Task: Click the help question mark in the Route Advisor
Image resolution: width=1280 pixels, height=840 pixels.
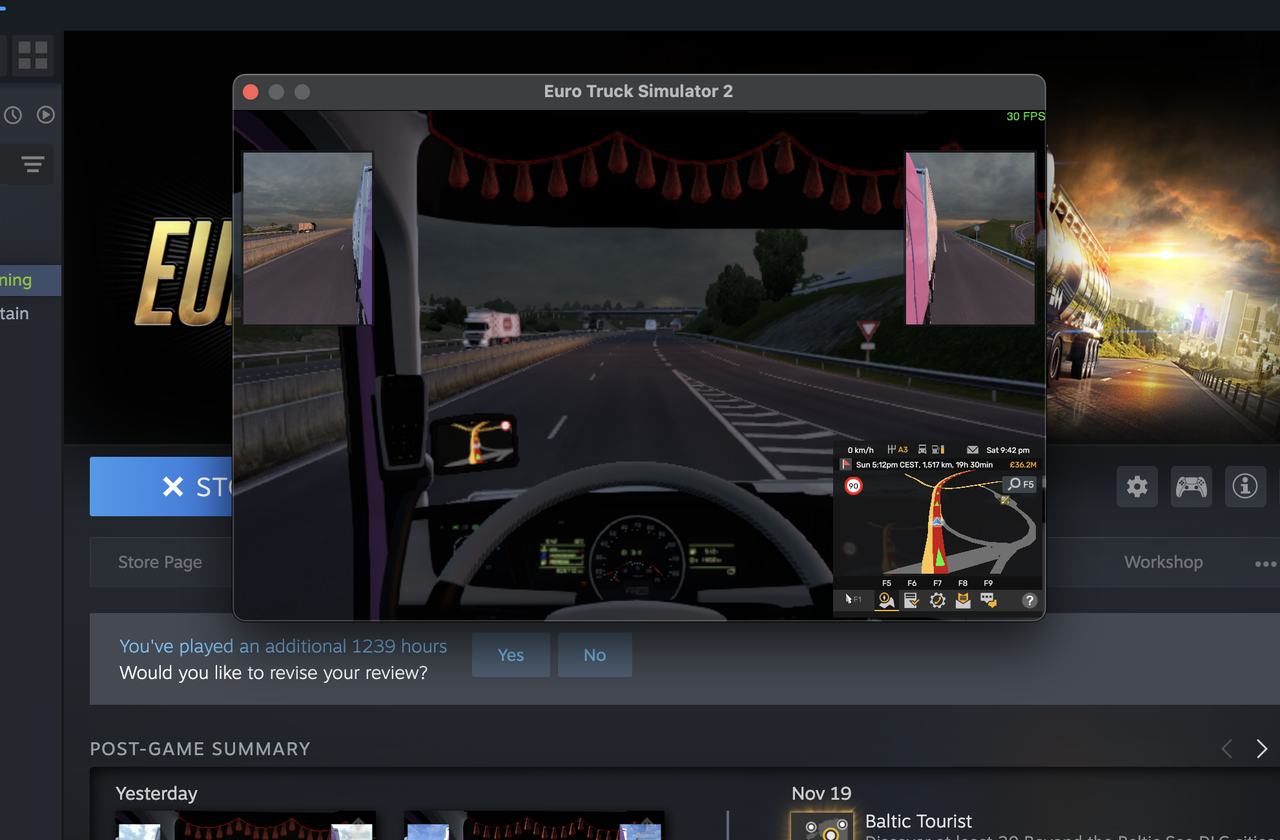Action: [x=1029, y=600]
